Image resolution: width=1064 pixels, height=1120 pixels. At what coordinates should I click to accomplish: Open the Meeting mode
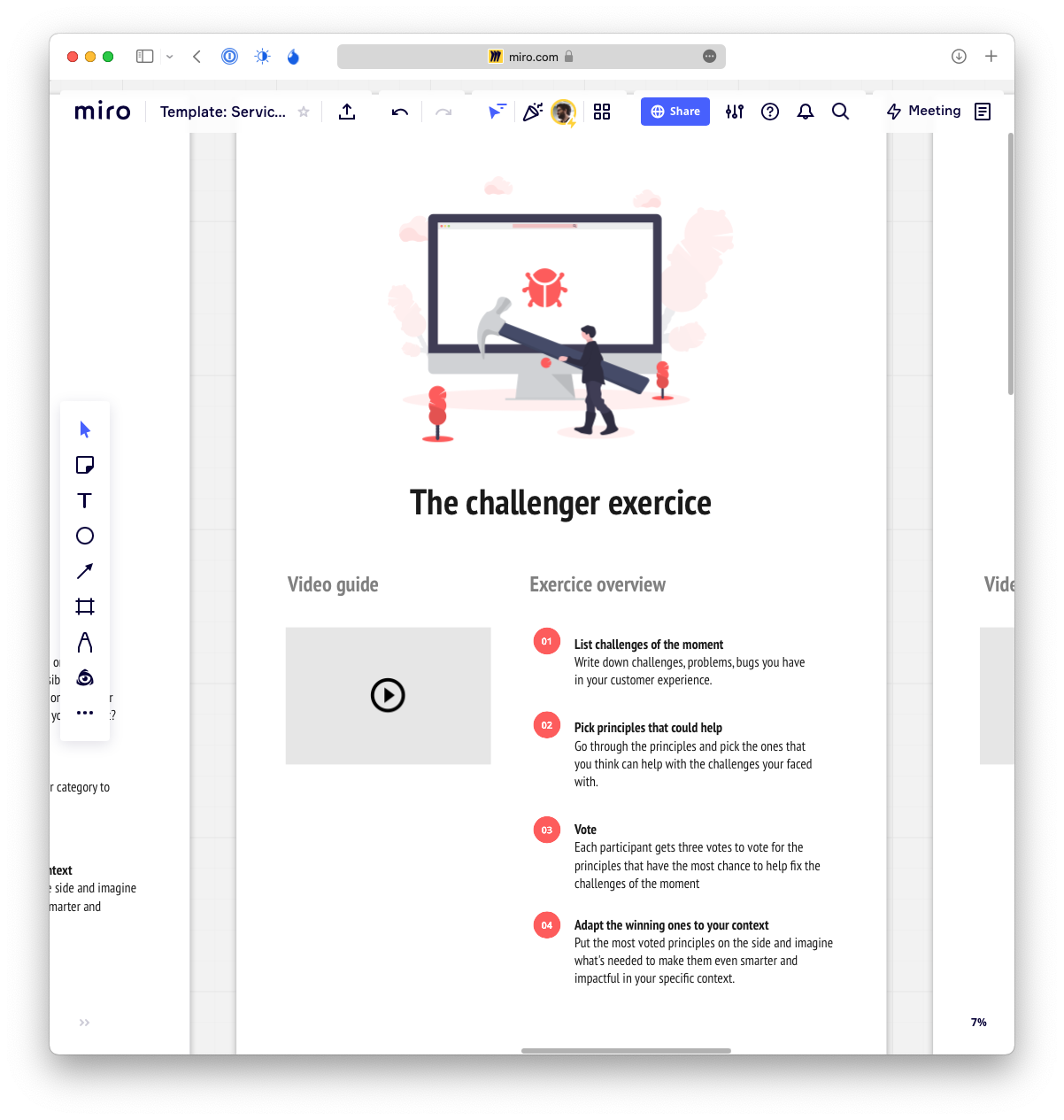(x=924, y=112)
